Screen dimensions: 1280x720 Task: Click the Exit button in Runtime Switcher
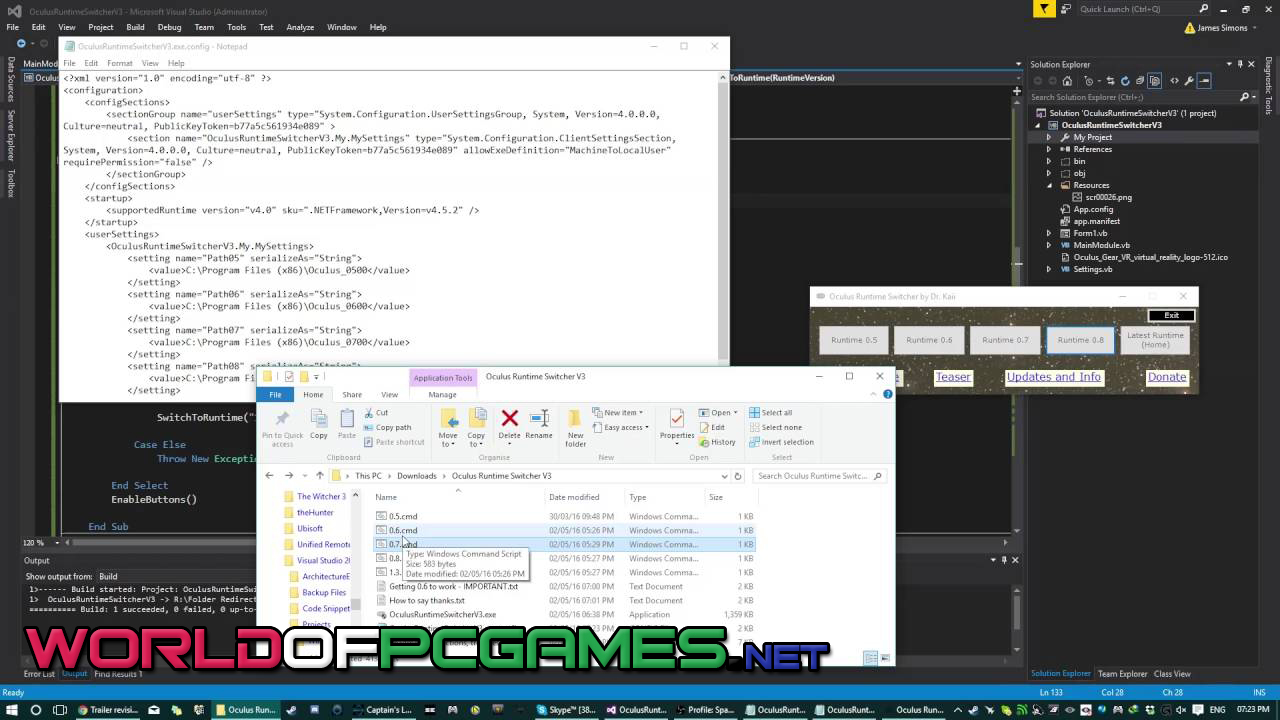coord(1171,315)
